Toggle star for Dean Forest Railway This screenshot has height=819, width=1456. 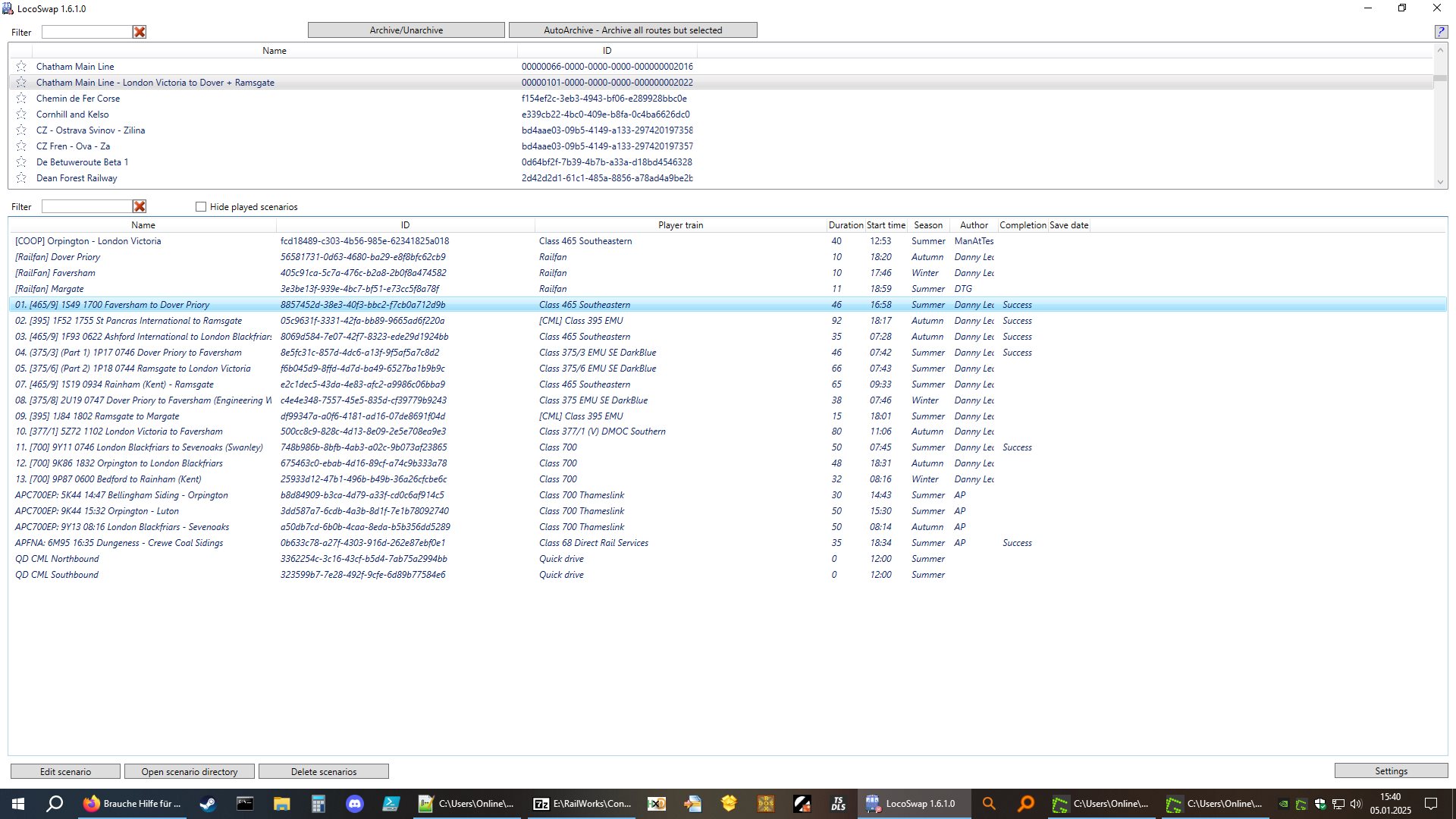pos(21,178)
